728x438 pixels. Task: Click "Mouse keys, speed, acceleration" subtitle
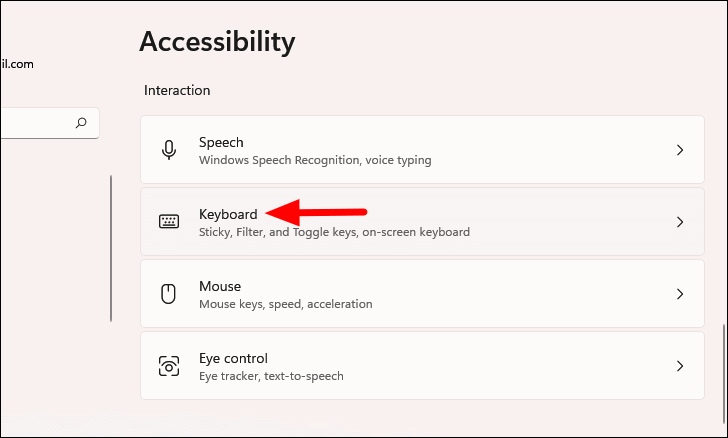(285, 304)
